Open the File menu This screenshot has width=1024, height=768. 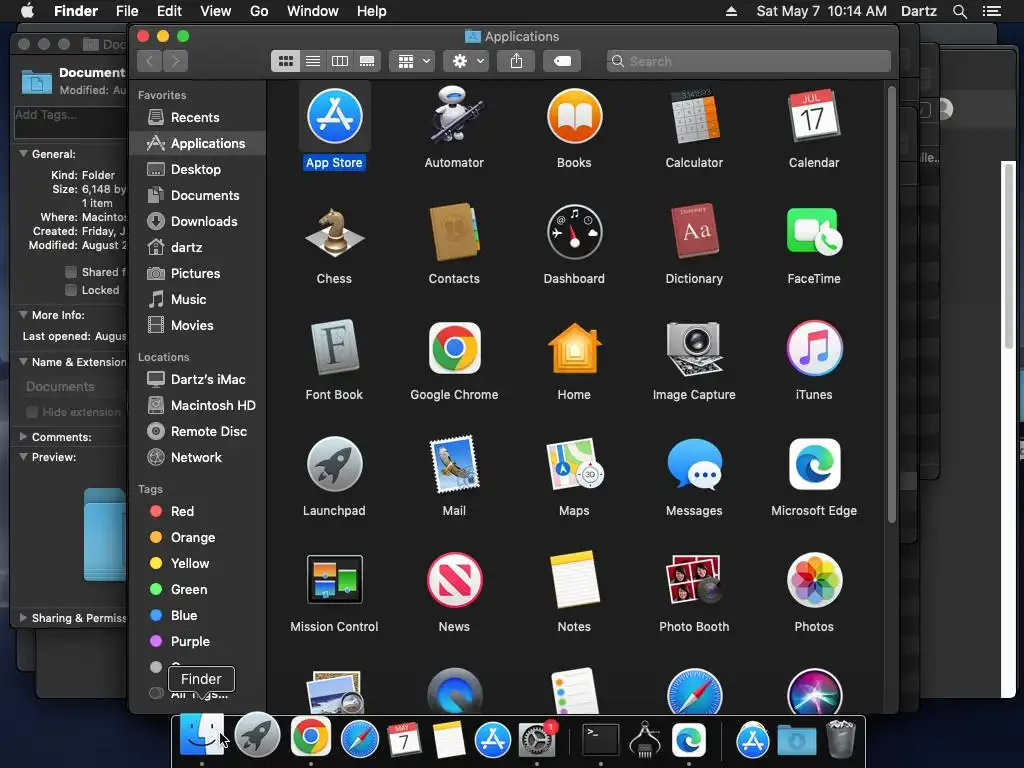click(127, 11)
